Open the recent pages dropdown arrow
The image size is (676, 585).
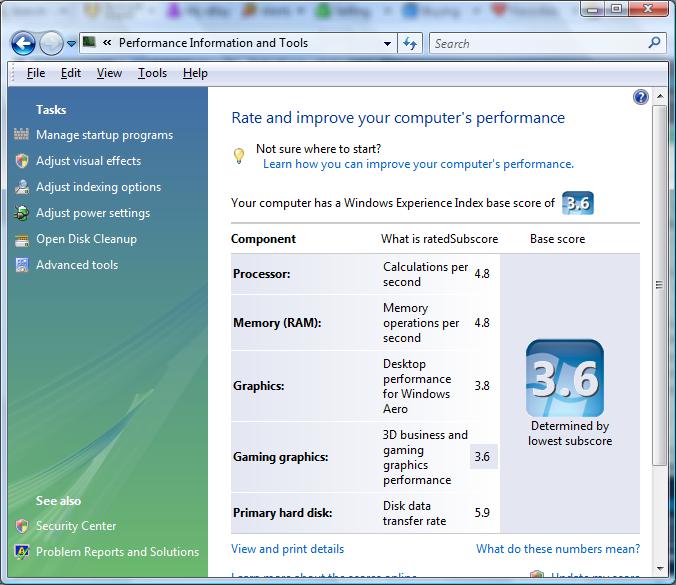[72, 44]
